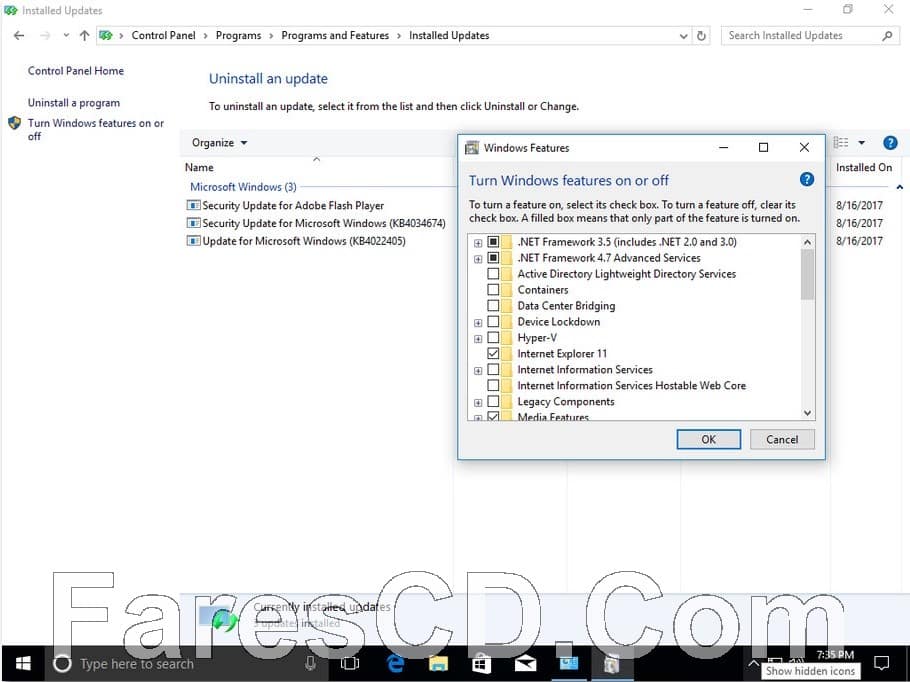Select 'Security Update for Adobe Flash Player' text
The height and width of the screenshot is (682, 910).
click(x=293, y=205)
